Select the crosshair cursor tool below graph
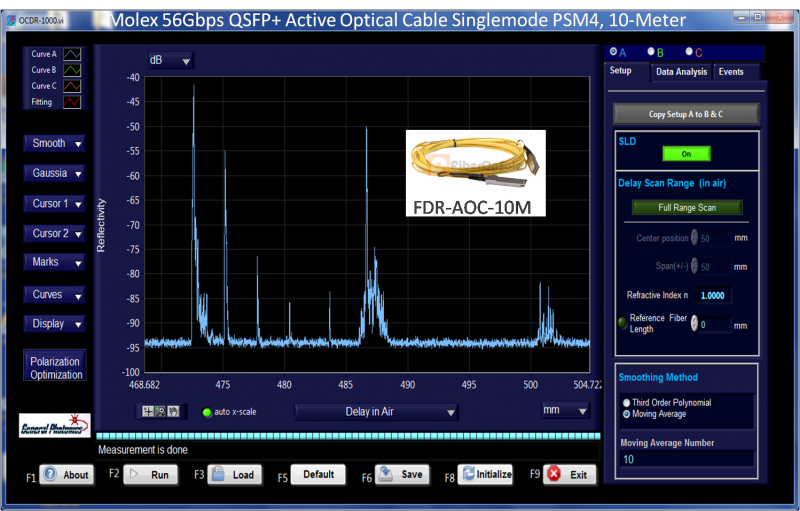 coord(148,411)
